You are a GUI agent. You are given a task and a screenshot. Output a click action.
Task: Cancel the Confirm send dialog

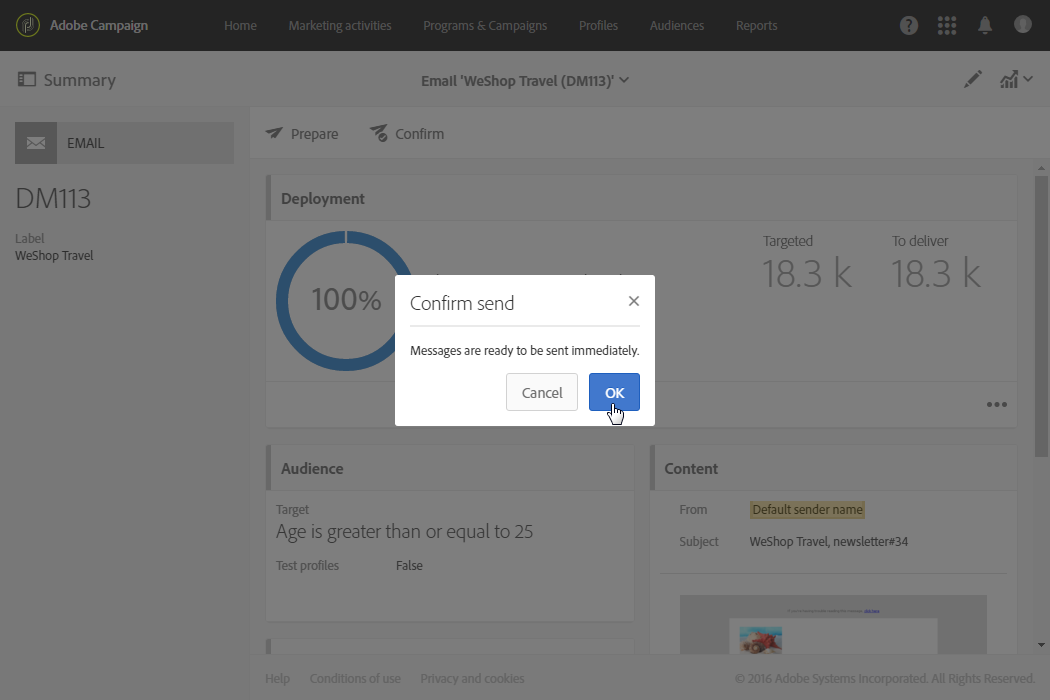coord(542,393)
